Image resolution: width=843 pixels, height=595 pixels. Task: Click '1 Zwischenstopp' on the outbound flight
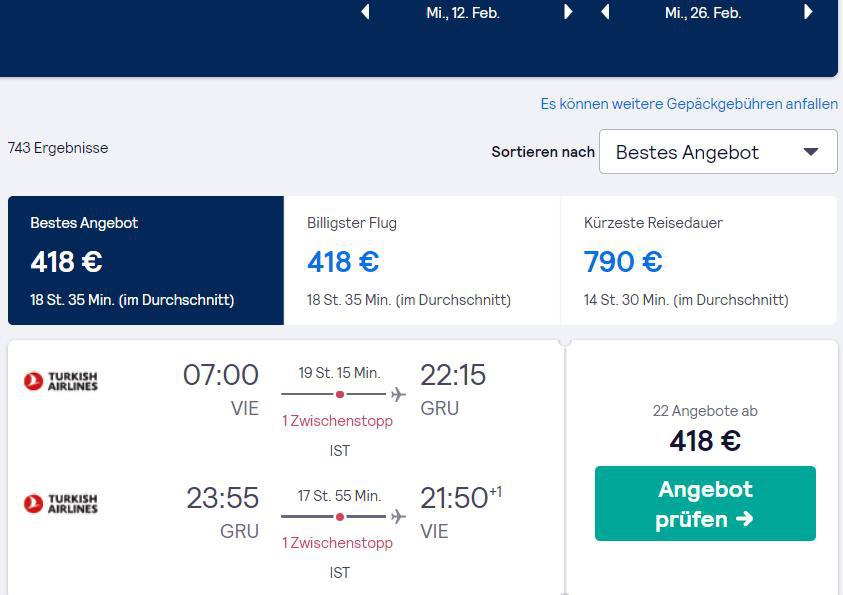pos(337,421)
